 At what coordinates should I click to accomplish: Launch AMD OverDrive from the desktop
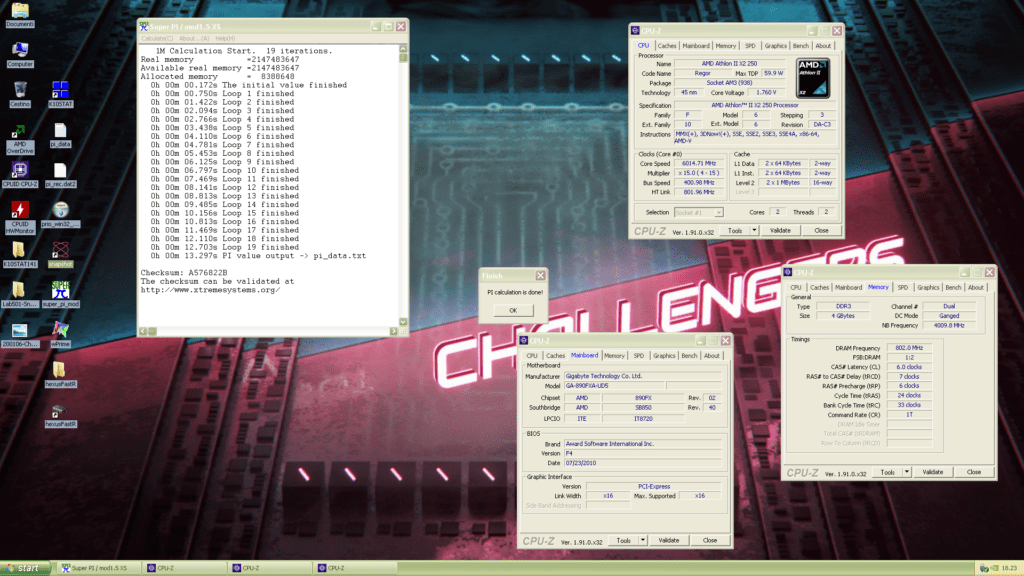pyautogui.click(x=20, y=139)
